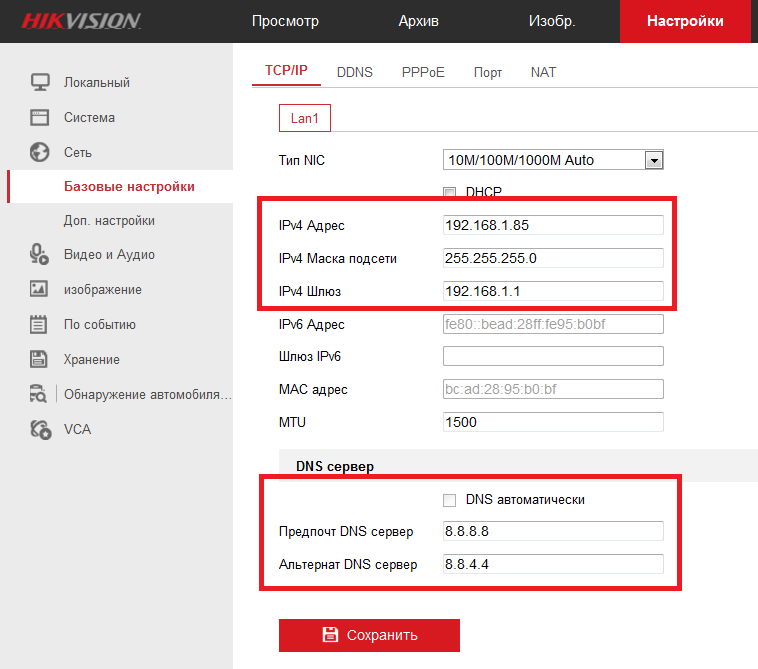Click the Local monitor icon in sidebar
This screenshot has width=758, height=669.
(40, 82)
